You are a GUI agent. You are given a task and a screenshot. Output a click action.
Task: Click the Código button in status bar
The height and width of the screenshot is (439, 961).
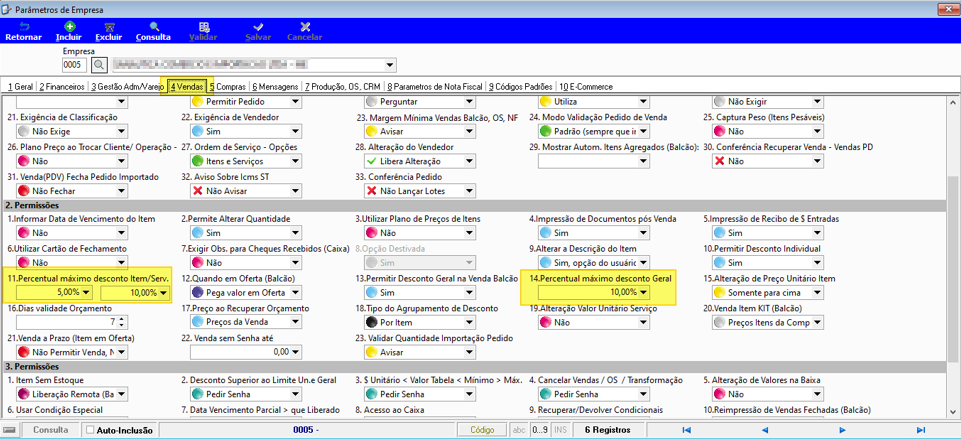[x=482, y=430]
